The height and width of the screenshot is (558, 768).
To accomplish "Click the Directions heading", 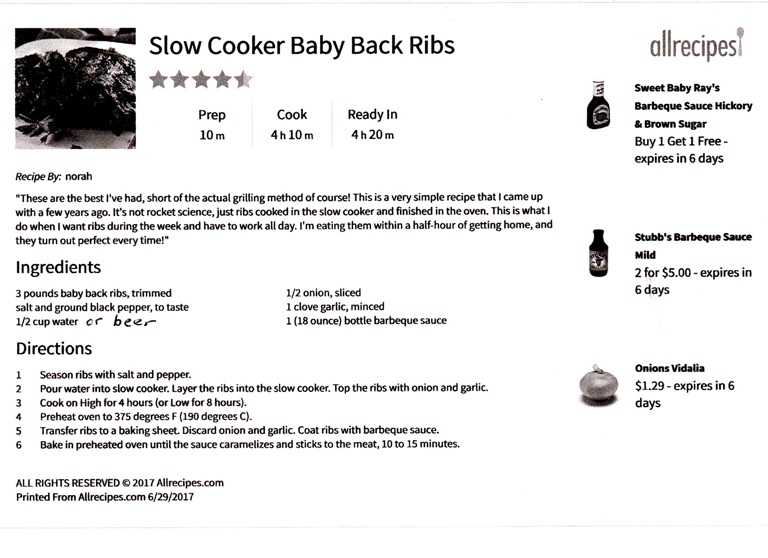I will pyautogui.click(x=54, y=348).
